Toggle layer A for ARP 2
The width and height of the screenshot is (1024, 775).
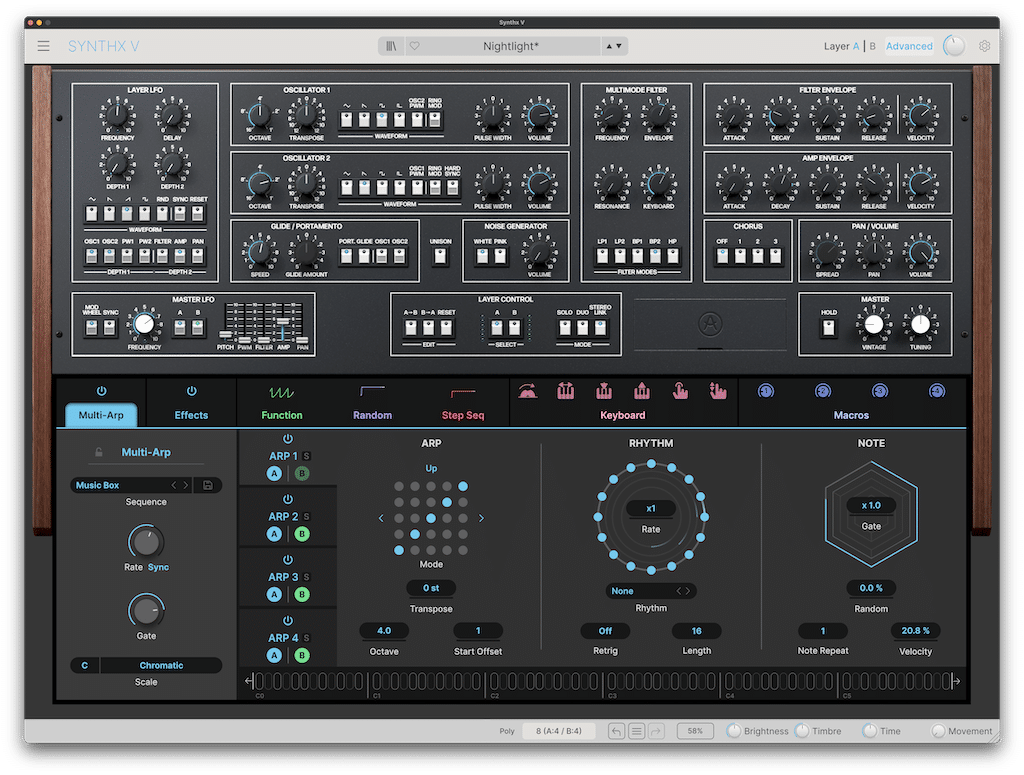274,534
